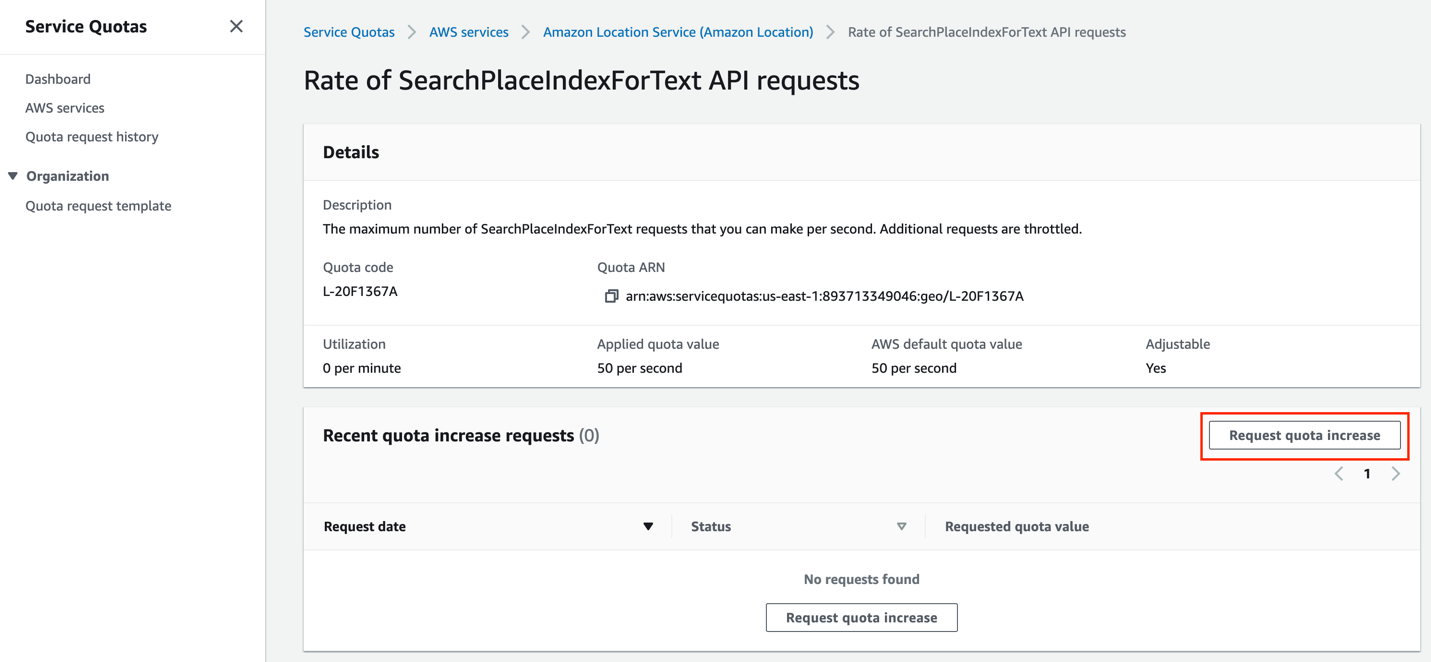Navigate to Amazon Location Service via breadcrumb
The width and height of the screenshot is (1431, 662).
click(x=678, y=31)
